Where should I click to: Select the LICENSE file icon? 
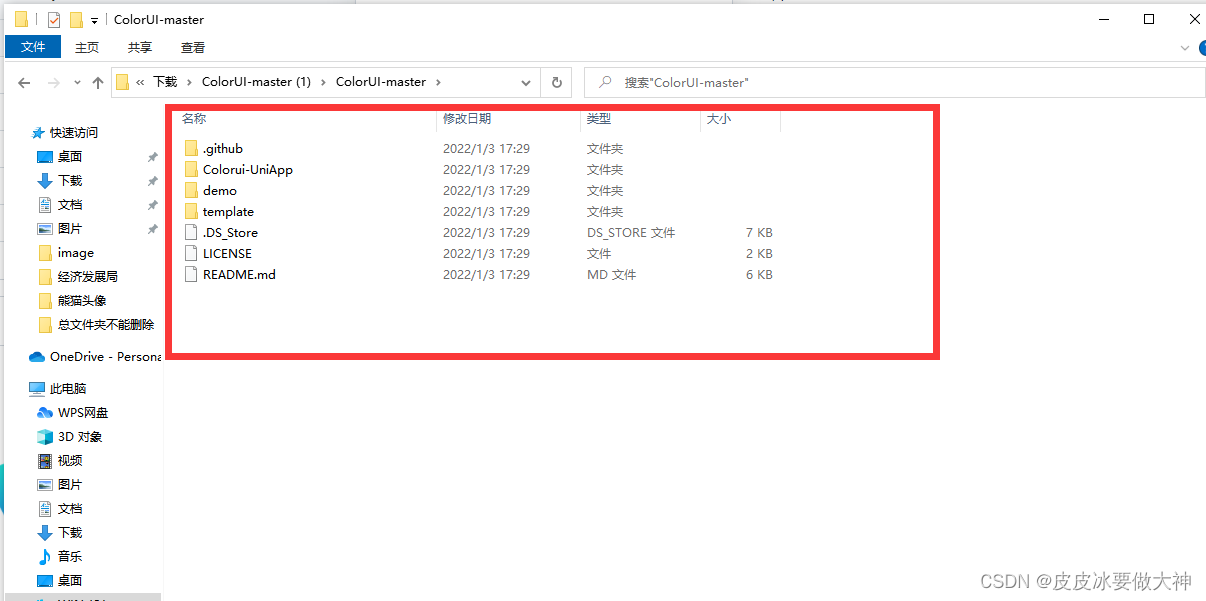pos(192,254)
